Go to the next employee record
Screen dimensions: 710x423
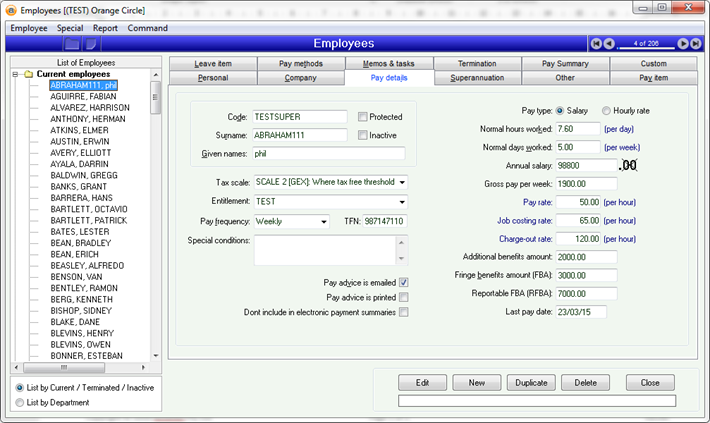click(x=683, y=44)
